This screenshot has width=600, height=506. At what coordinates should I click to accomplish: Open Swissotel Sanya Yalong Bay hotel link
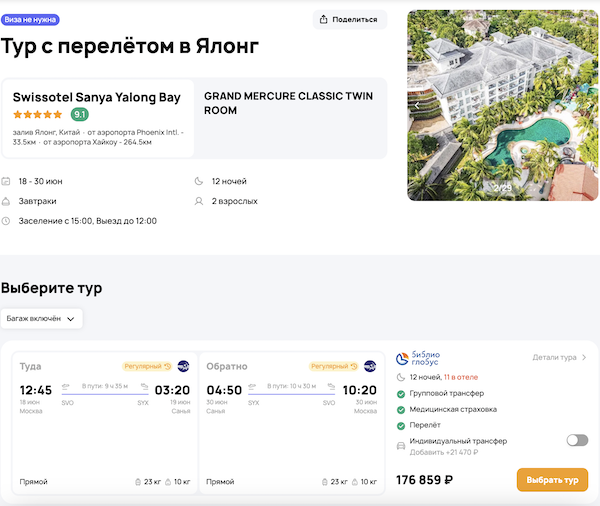click(97, 97)
